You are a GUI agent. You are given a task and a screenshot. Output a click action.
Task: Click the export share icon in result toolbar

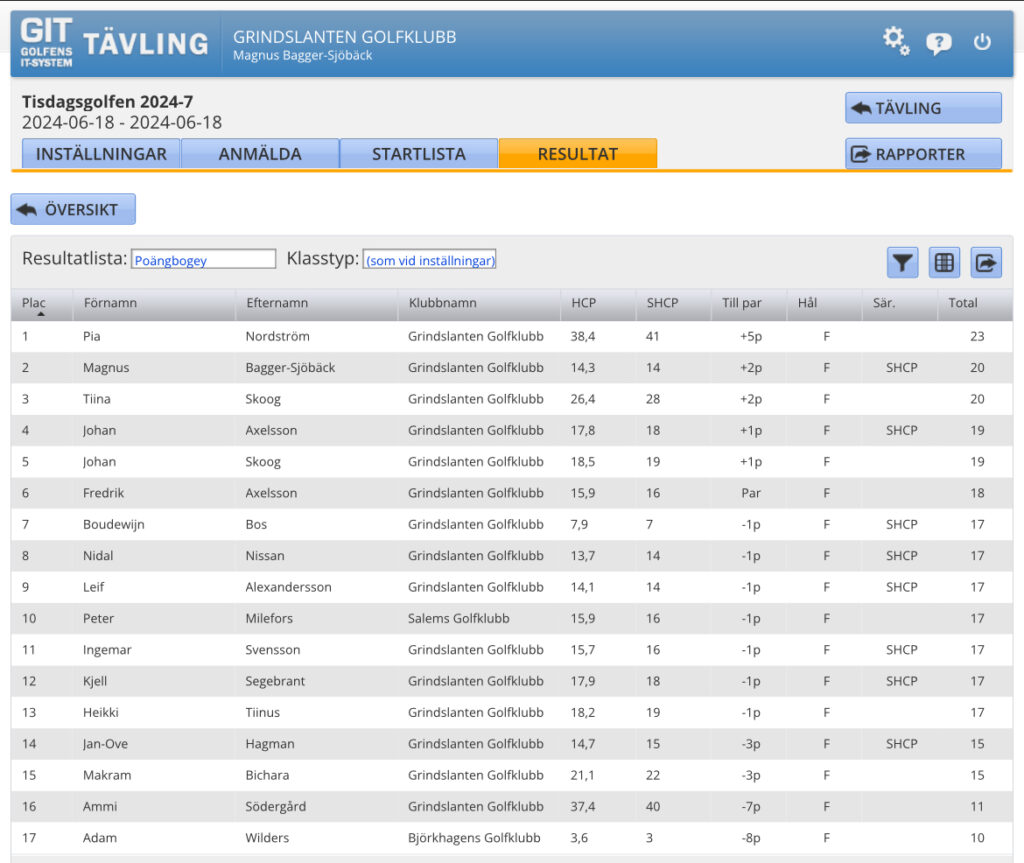click(986, 263)
